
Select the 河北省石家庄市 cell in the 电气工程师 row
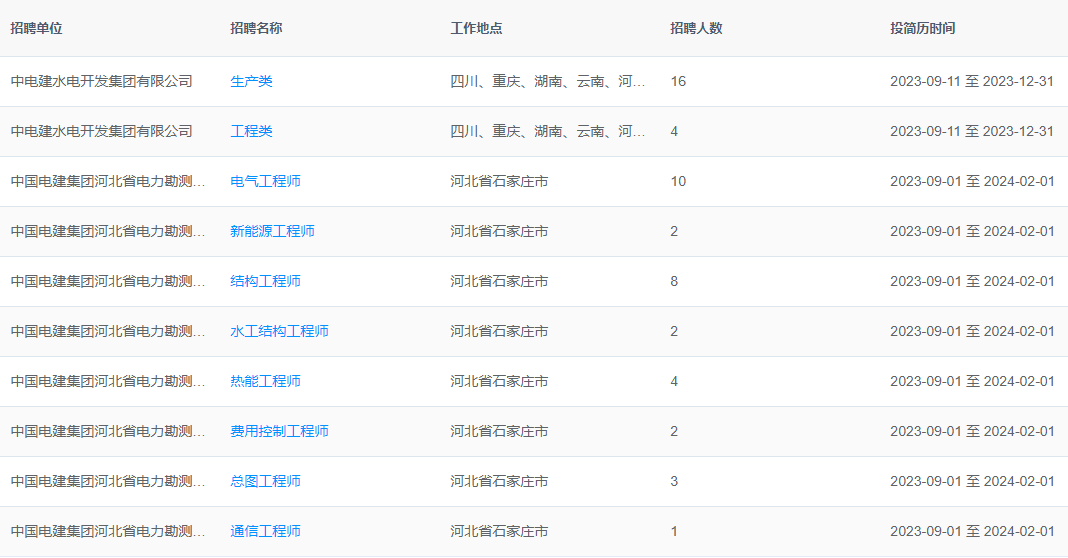499,181
